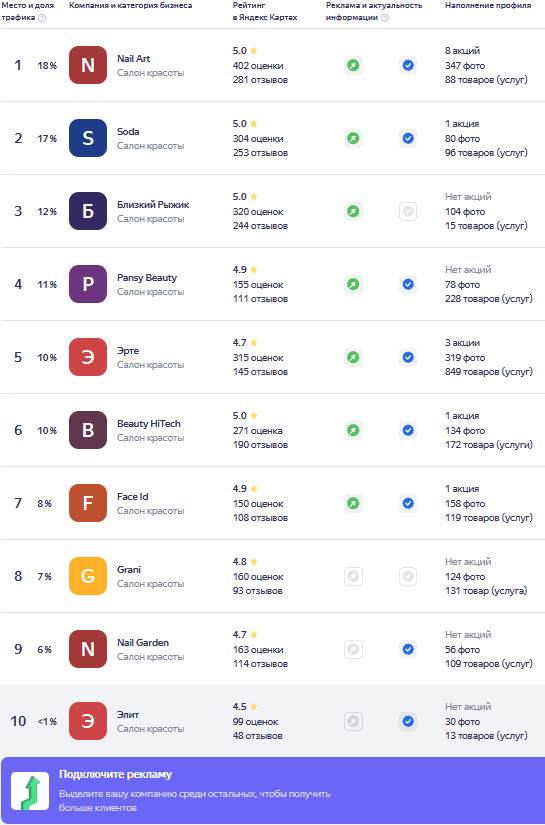This screenshot has height=825, width=545.
Task: Click the help icon beside 'доля трафика'
Action: tap(42, 17)
